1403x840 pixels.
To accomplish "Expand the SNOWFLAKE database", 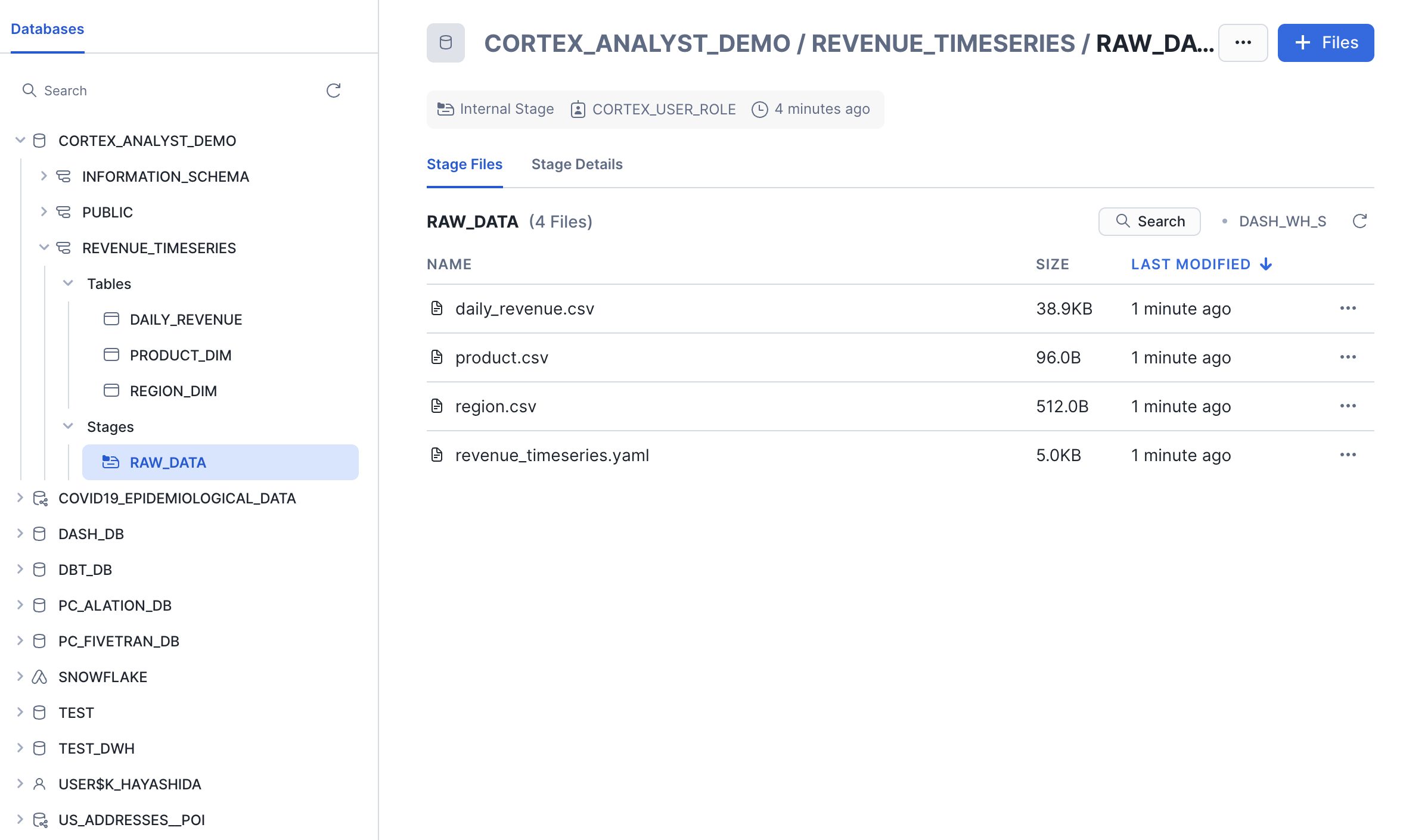I will coord(20,677).
